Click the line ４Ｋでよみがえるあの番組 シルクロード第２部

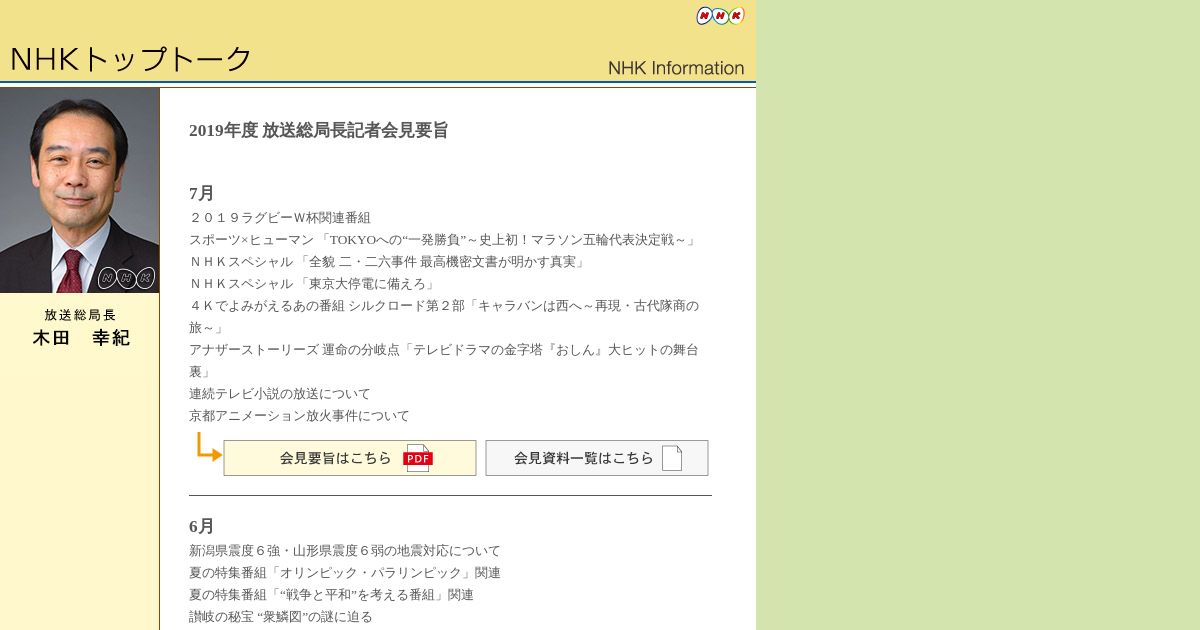[x=444, y=316]
